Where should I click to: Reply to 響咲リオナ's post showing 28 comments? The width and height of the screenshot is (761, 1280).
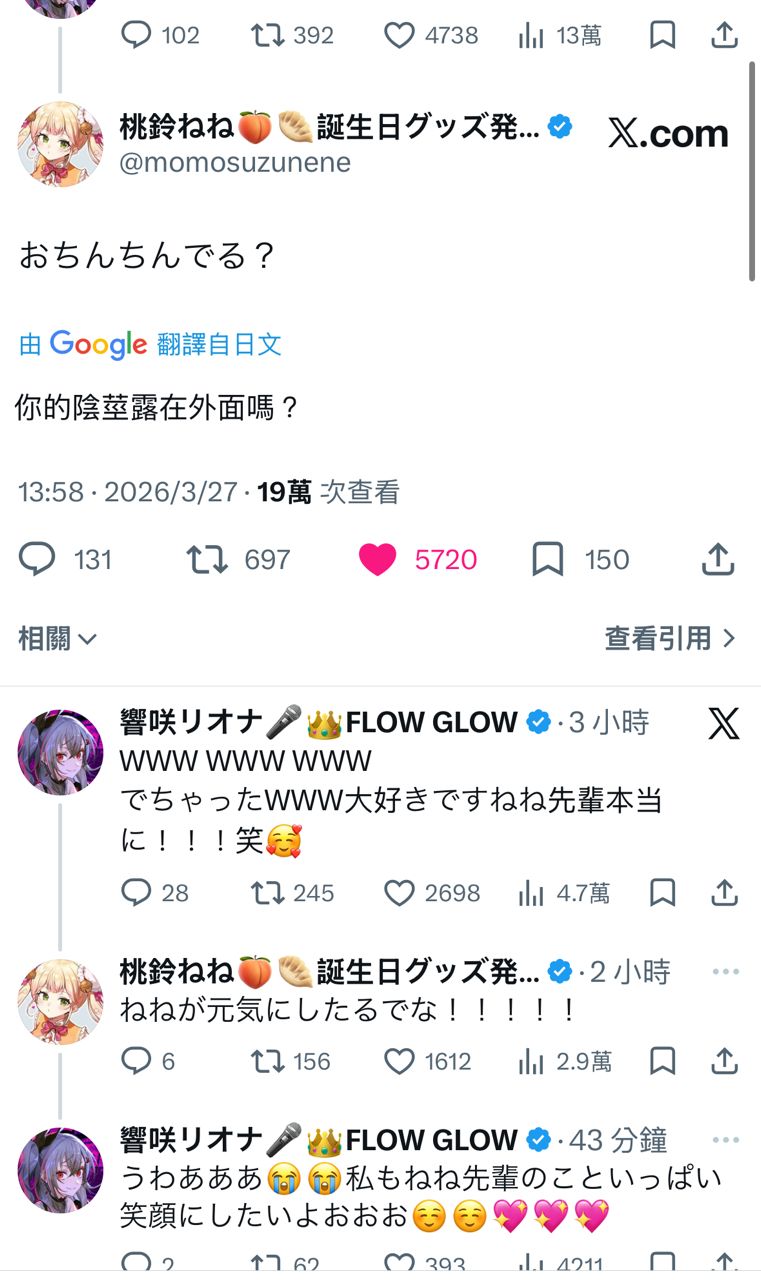point(136,893)
